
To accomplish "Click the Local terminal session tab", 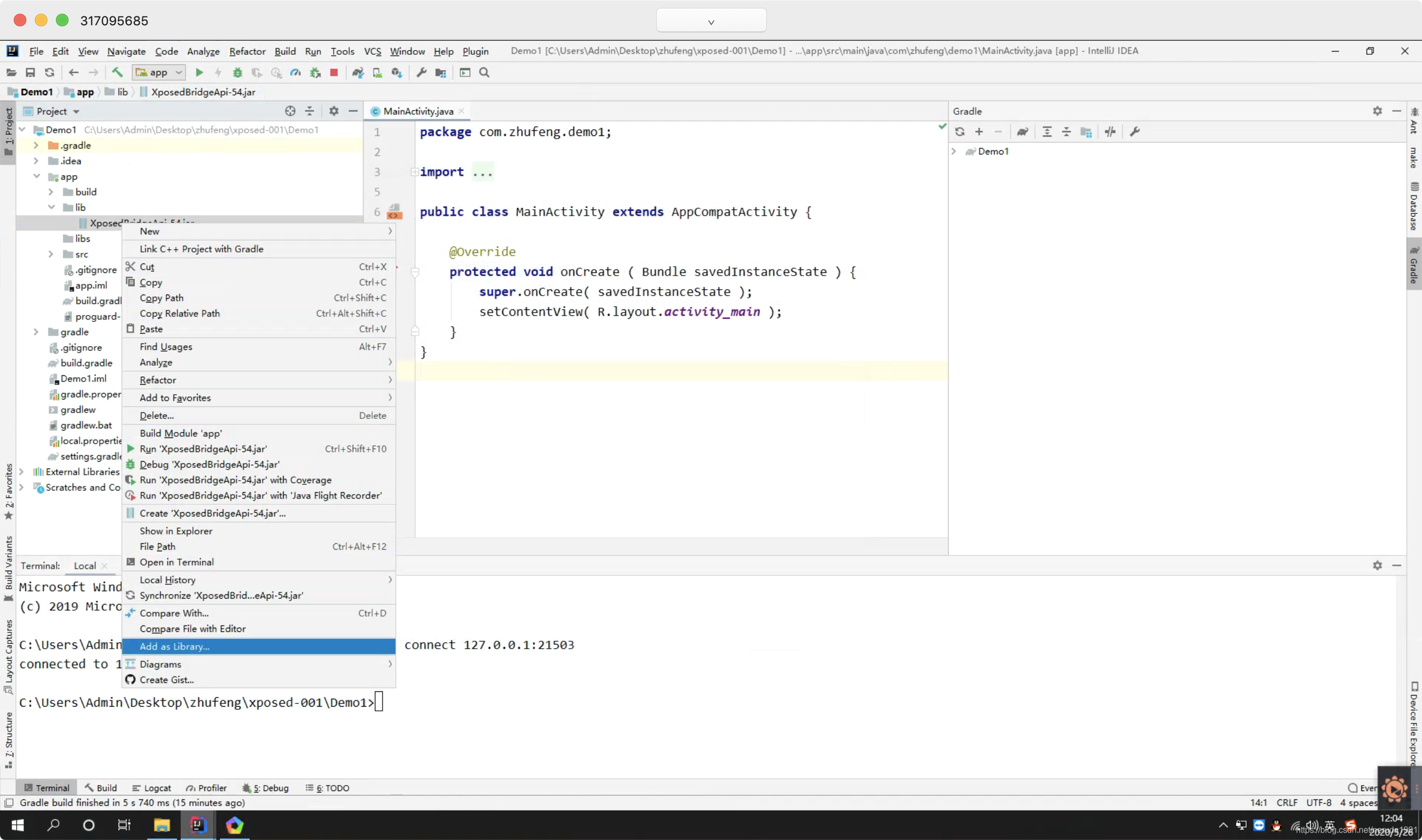I will pos(84,565).
